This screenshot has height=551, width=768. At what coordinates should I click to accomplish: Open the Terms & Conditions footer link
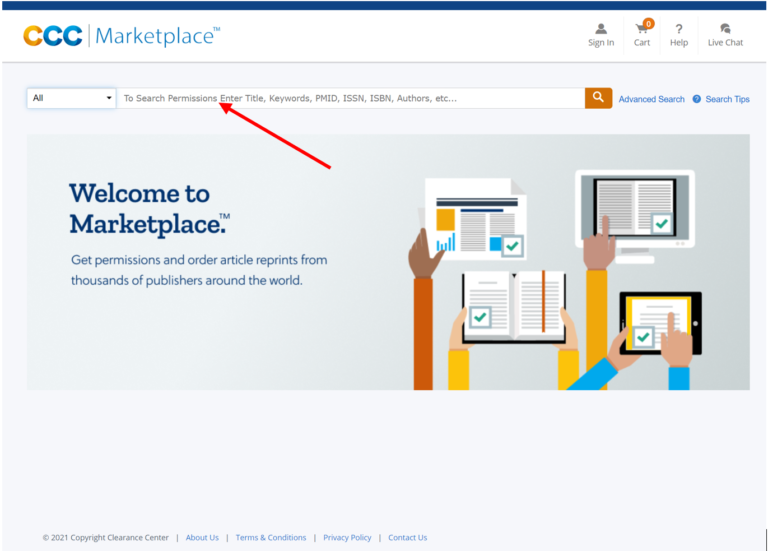tap(271, 537)
